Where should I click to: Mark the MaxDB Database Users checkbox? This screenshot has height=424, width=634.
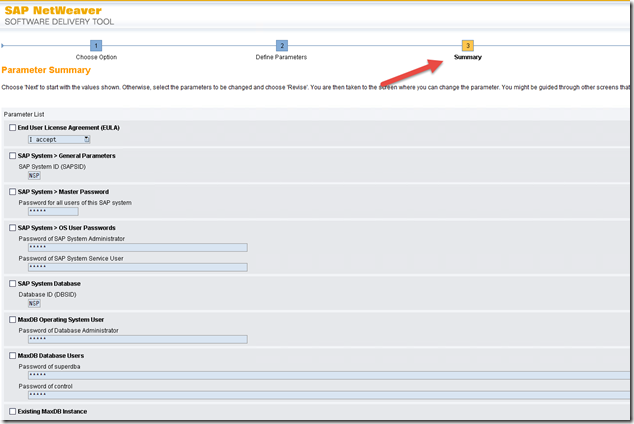click(x=12, y=356)
